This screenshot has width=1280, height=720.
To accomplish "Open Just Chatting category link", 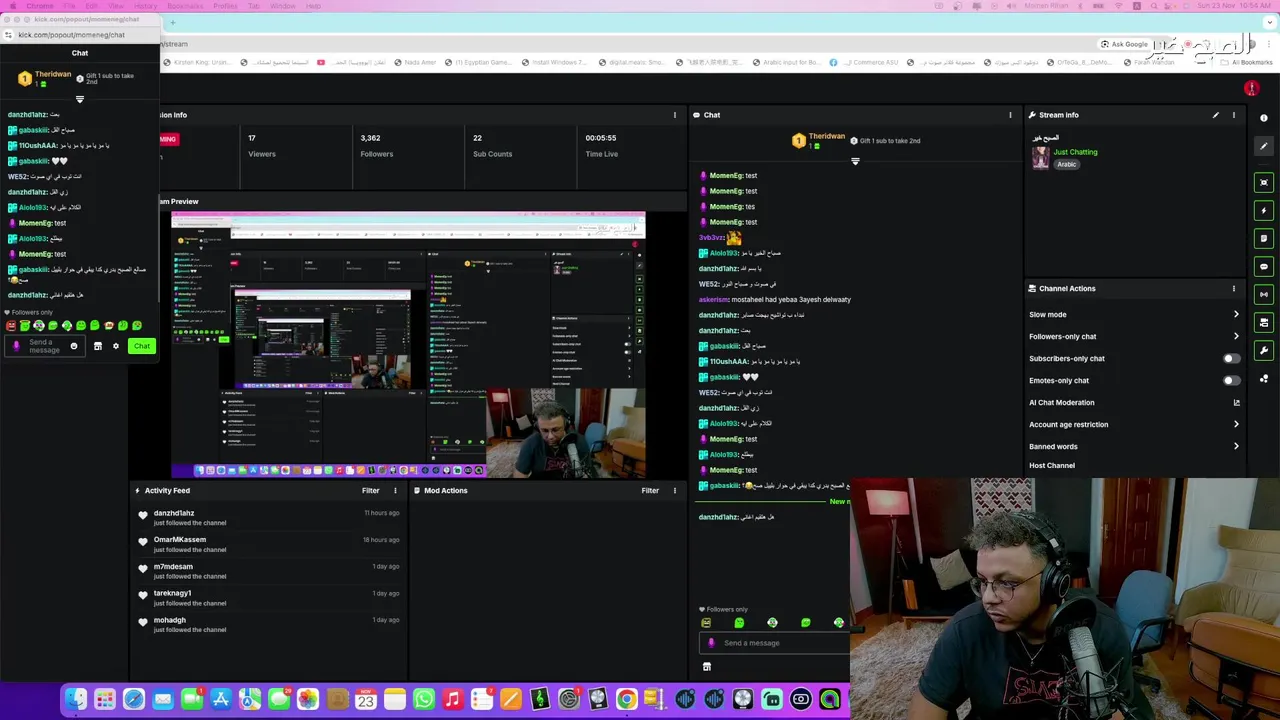I will tap(1076, 152).
